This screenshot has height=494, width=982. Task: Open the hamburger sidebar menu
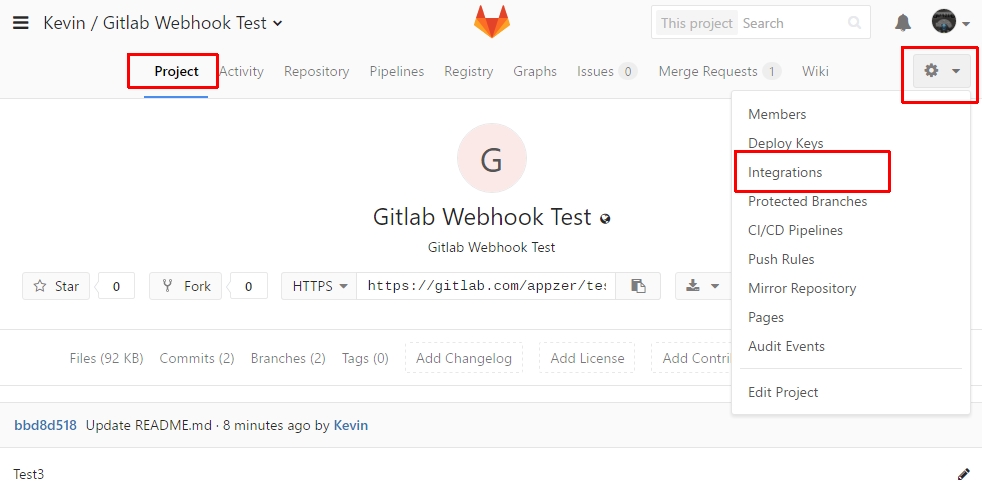[21, 23]
